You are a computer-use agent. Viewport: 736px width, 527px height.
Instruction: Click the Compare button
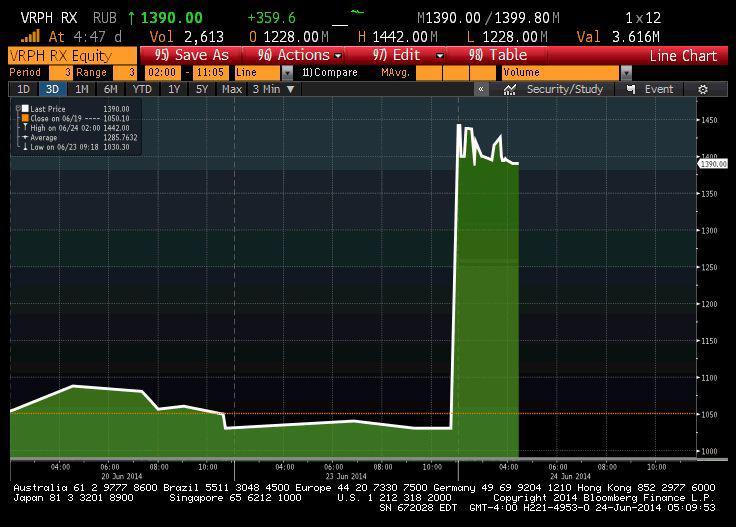(330, 73)
